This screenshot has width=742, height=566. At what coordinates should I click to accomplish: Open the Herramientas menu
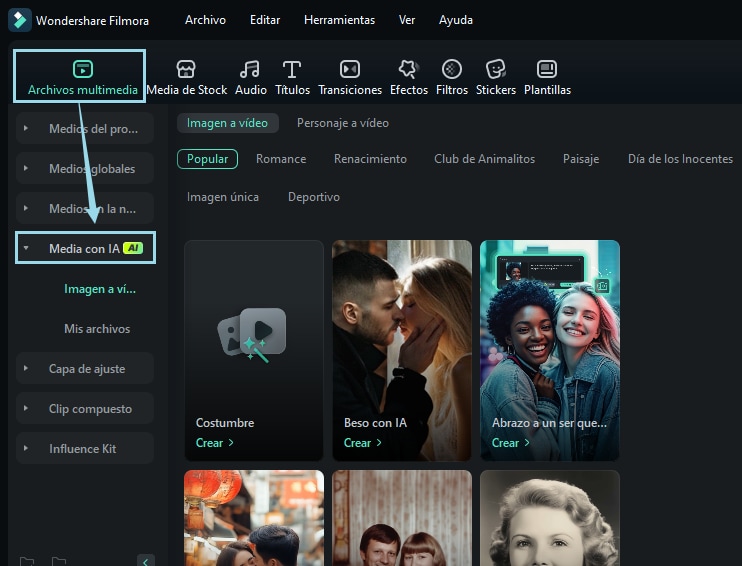click(339, 20)
